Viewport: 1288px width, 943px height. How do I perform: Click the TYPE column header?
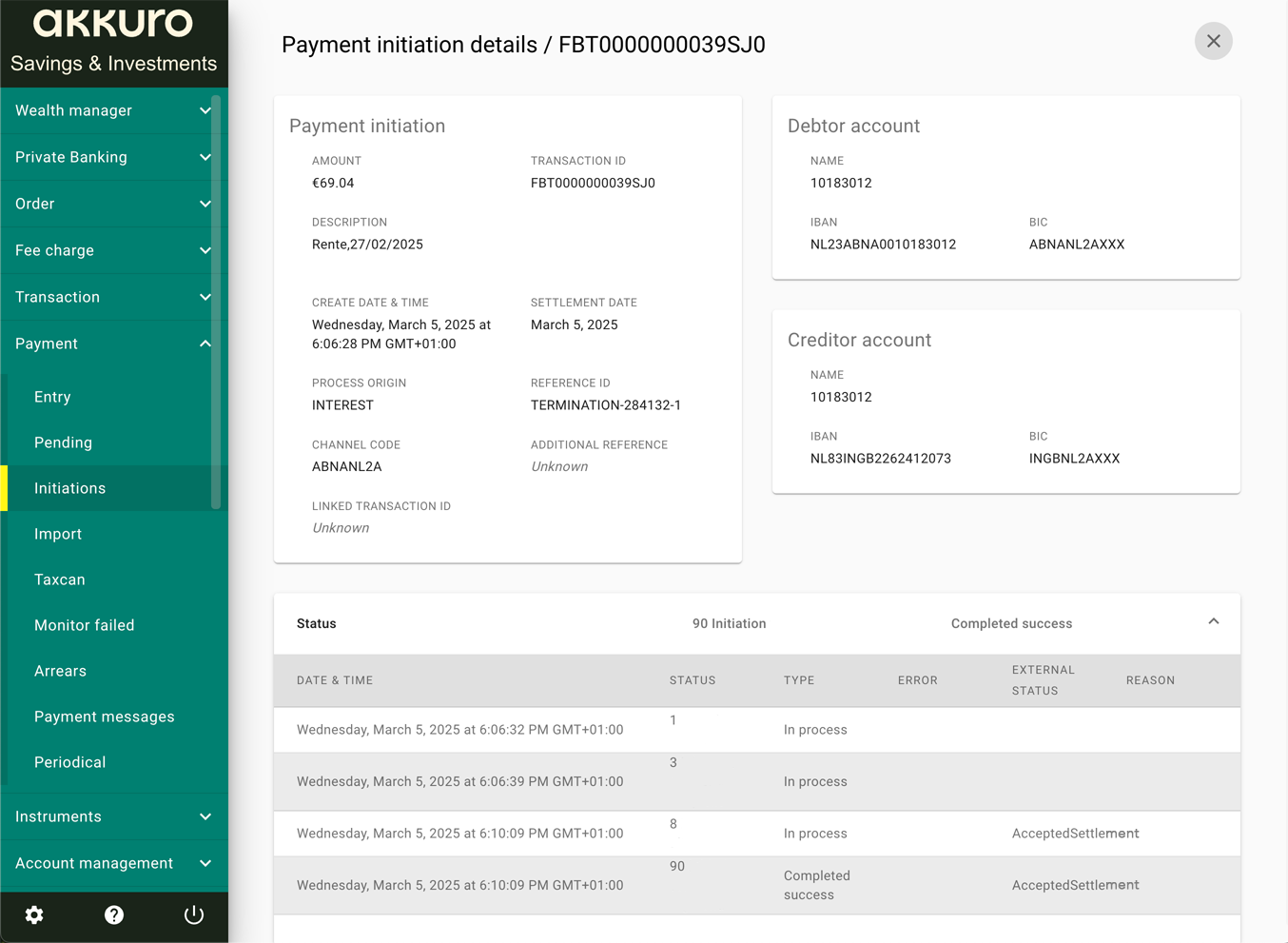[x=799, y=680]
